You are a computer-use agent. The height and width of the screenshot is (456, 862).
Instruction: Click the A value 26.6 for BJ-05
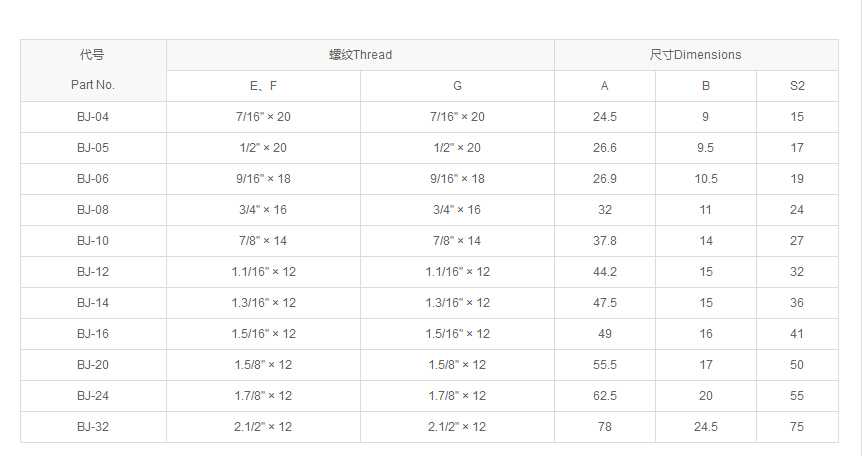point(605,148)
